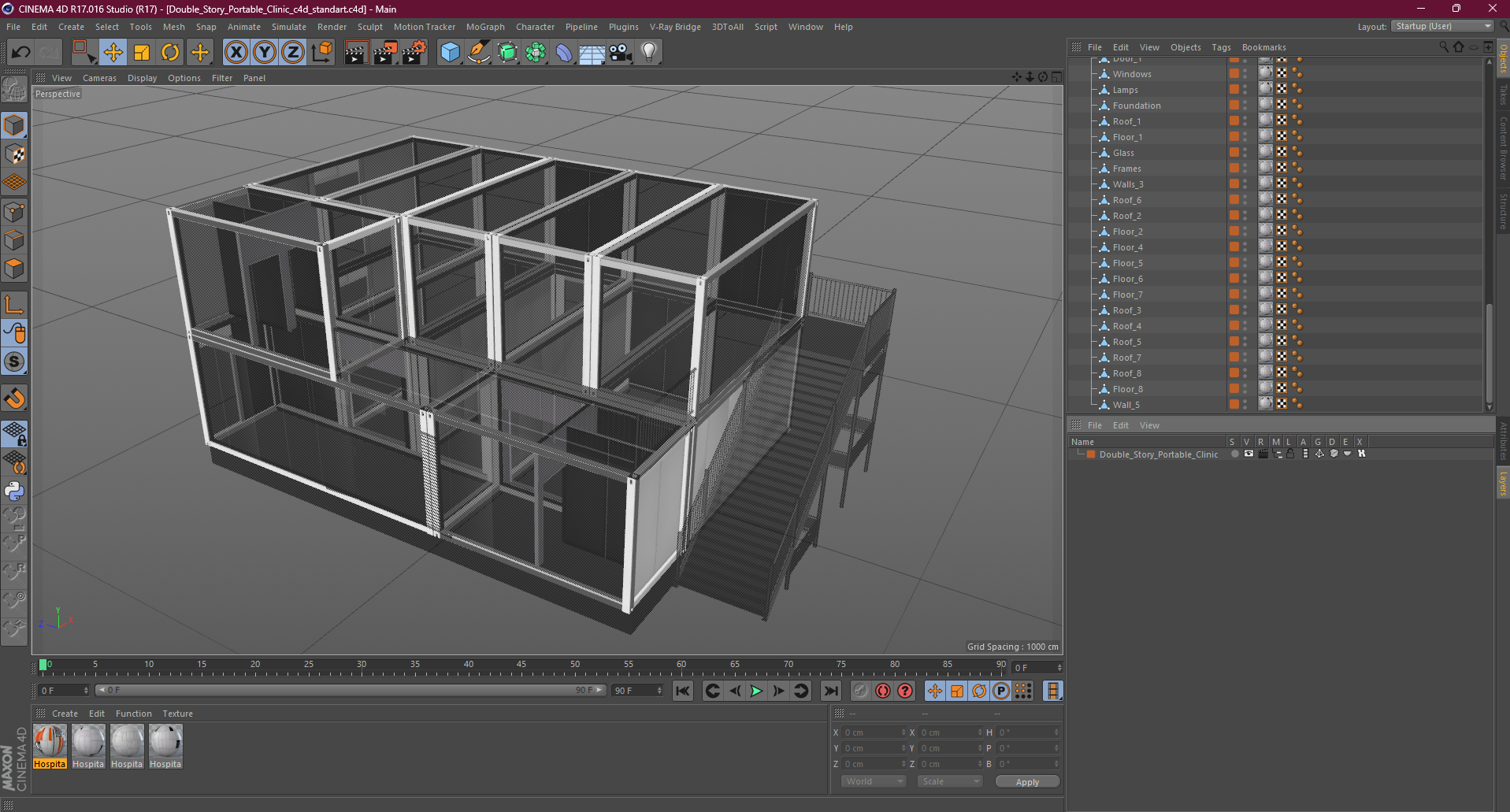Toggle layer Lock icon
The image size is (1510, 812).
pyautogui.click(x=1291, y=454)
